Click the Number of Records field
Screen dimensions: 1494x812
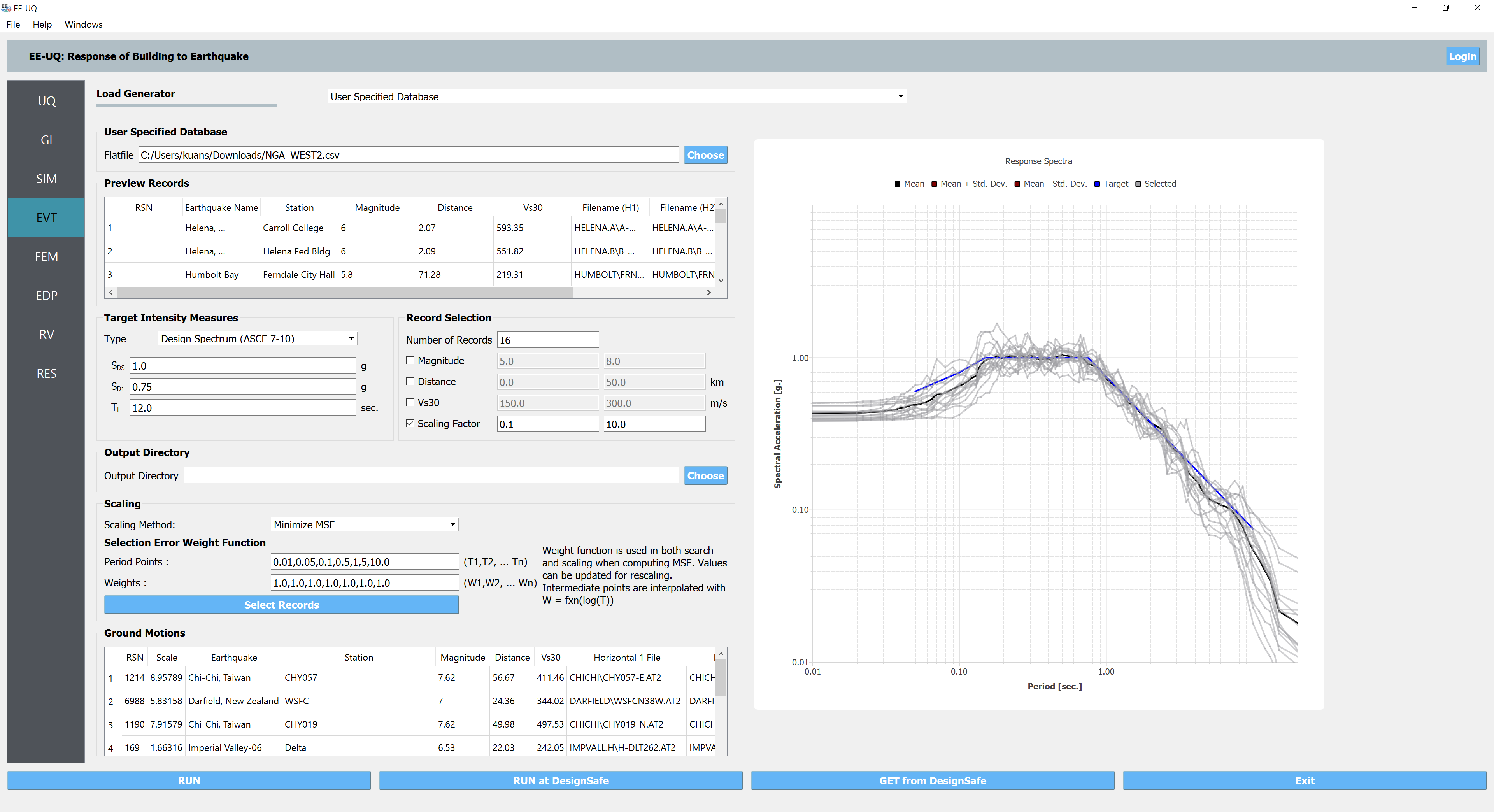coord(547,340)
